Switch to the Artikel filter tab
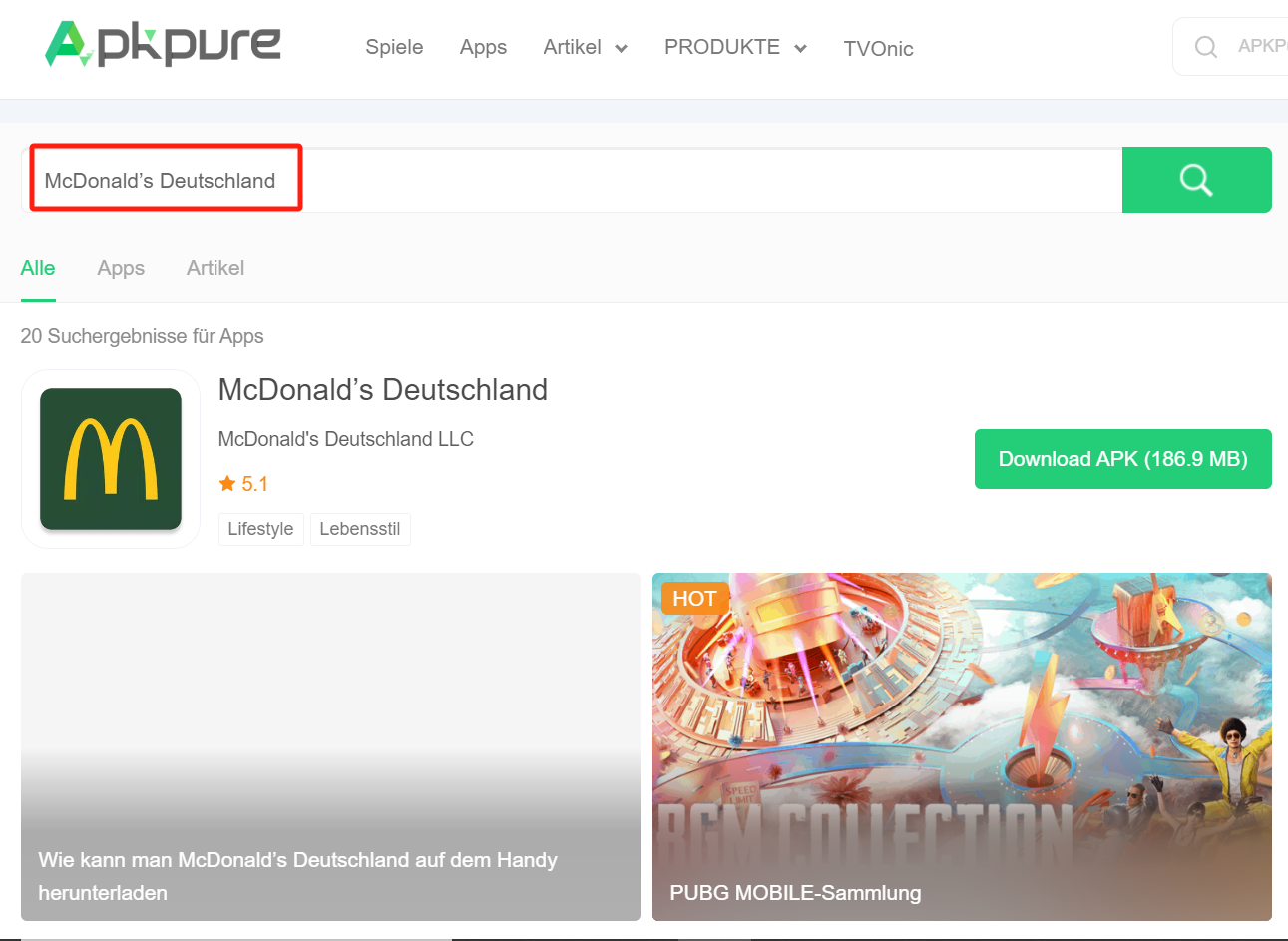Viewport: 1288px width, 941px height. [215, 268]
